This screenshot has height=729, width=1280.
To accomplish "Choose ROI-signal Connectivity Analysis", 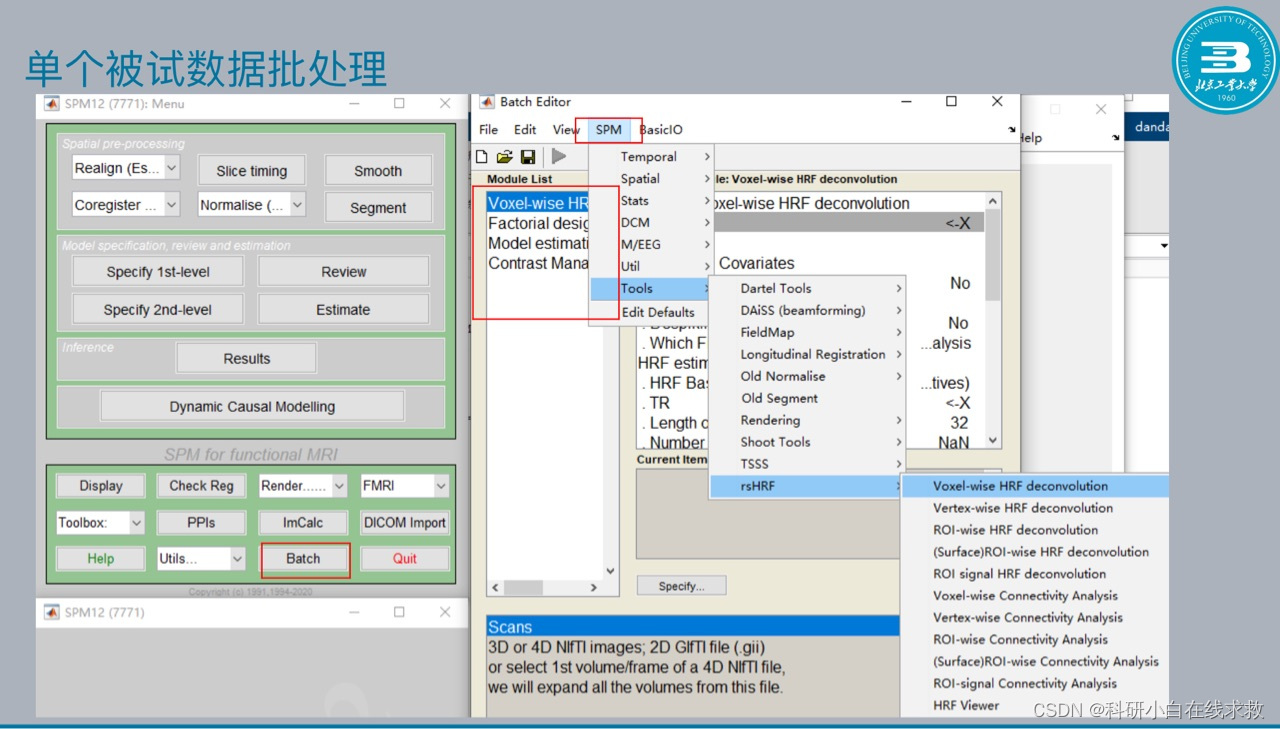I will [1035, 685].
